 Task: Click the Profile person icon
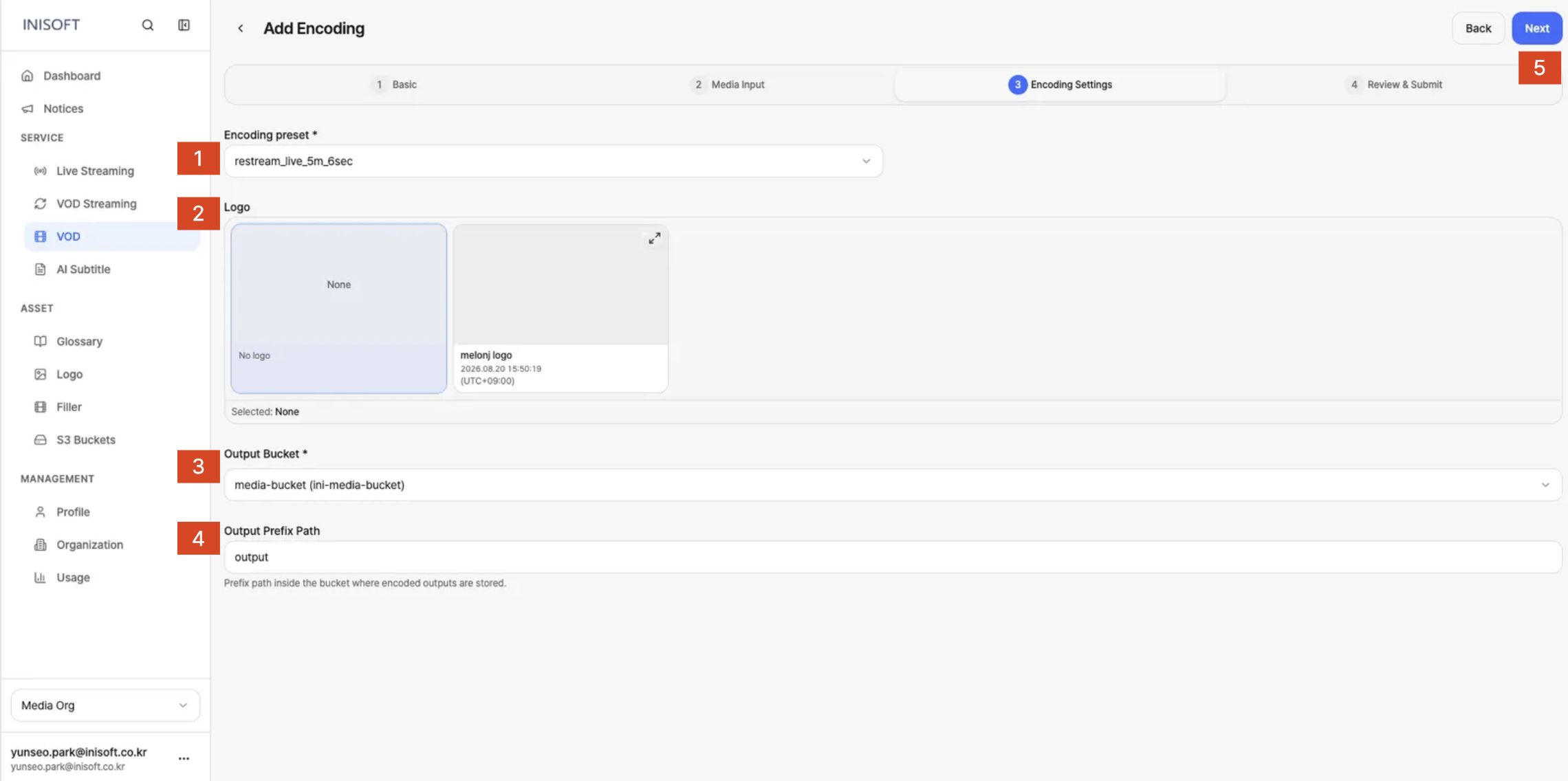click(41, 511)
